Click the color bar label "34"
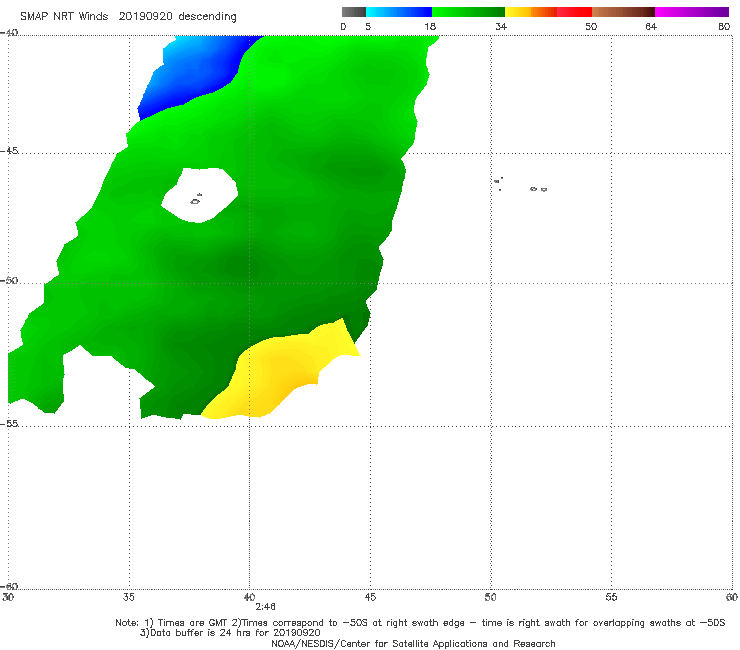The image size is (740, 650). [x=501, y=27]
